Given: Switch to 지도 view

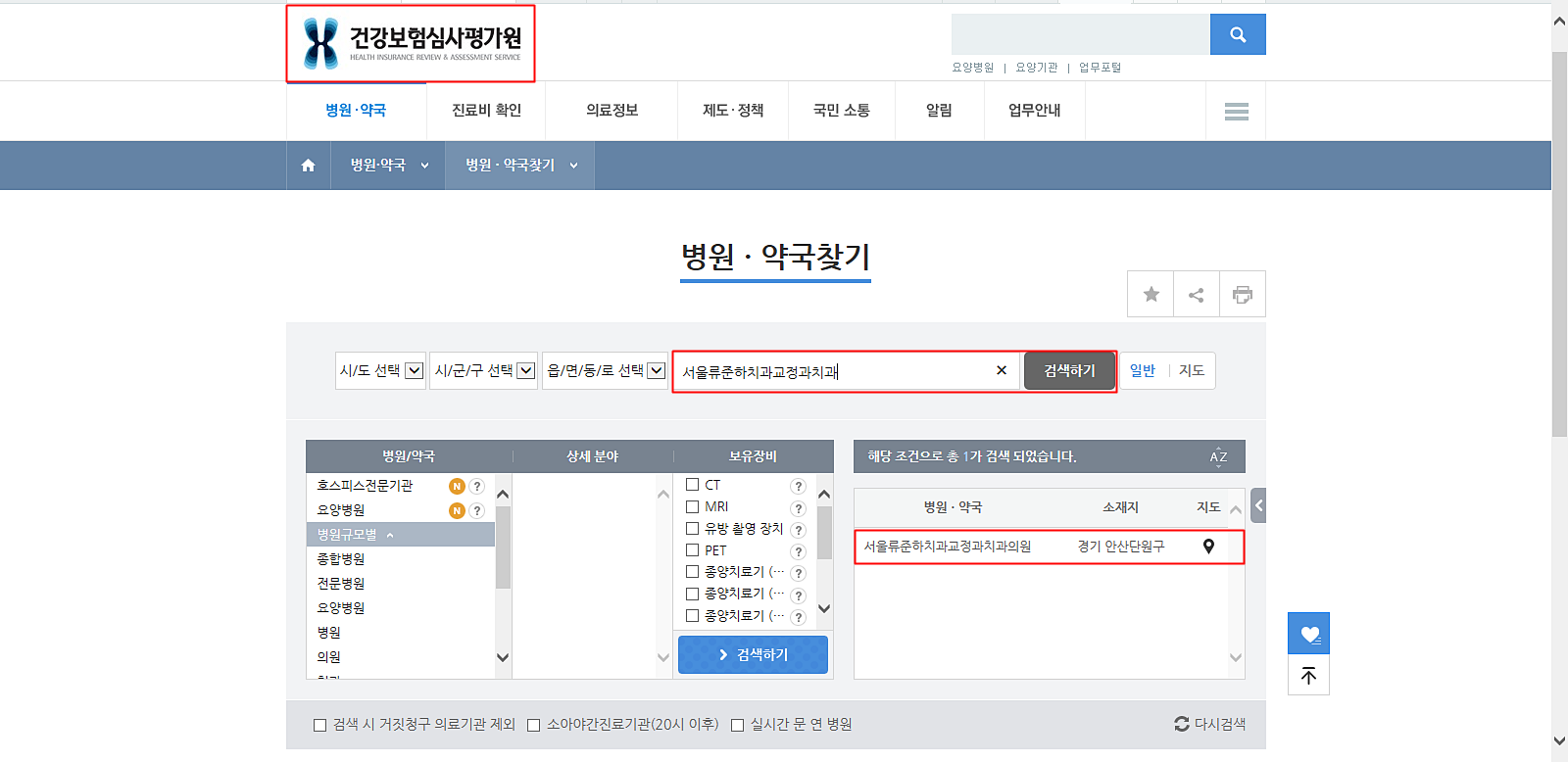Looking at the screenshot, I should point(1191,370).
